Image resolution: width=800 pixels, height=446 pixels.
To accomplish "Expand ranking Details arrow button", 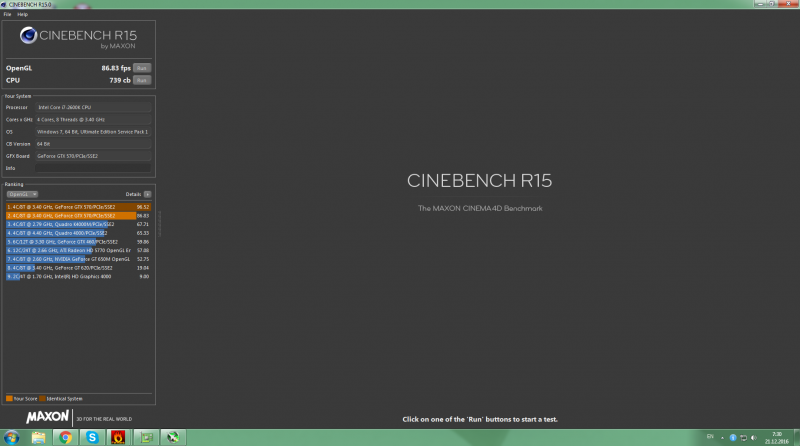I will point(147,194).
